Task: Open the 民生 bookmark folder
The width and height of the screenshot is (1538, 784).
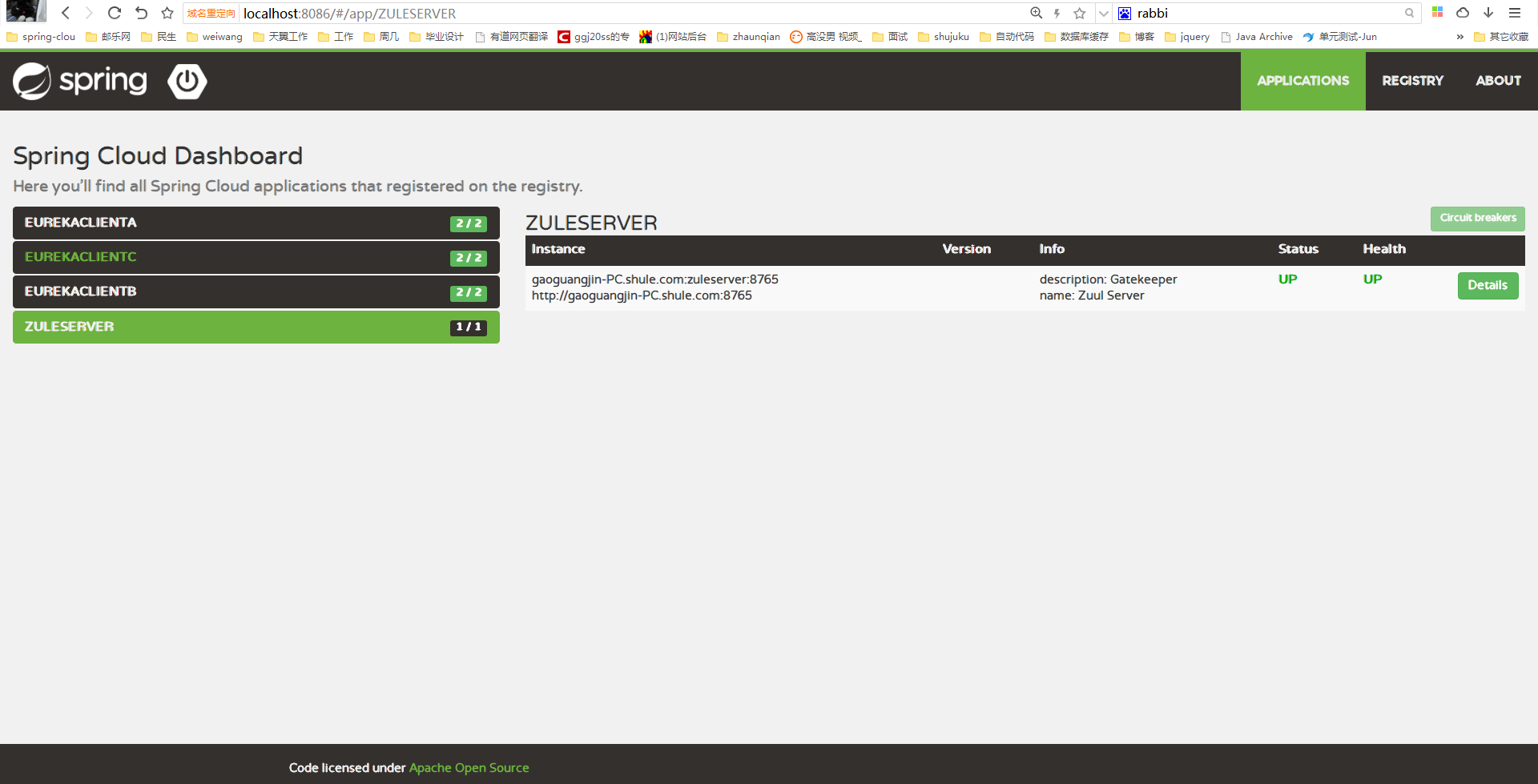Action: click(x=159, y=37)
